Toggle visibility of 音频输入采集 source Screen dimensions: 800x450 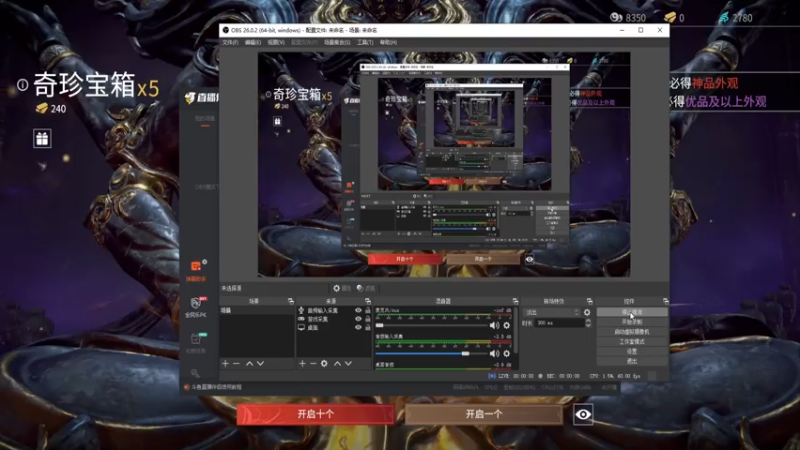358,310
